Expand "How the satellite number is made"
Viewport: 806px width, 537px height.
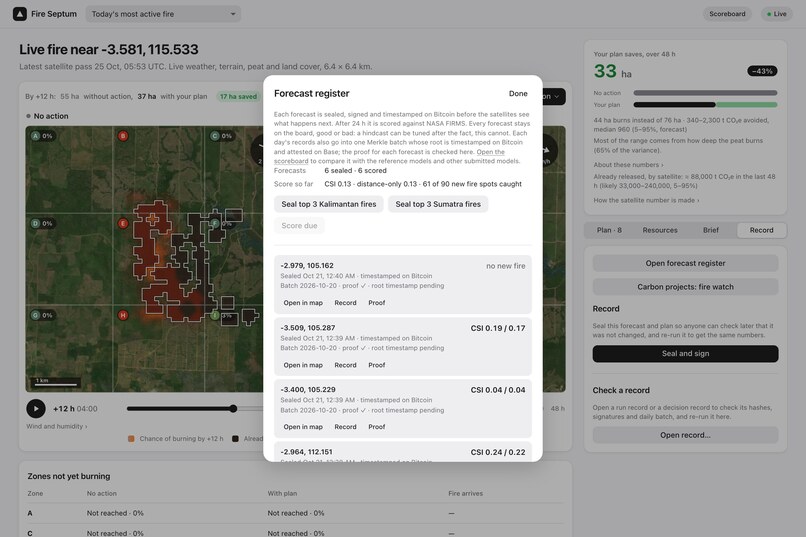646,200
